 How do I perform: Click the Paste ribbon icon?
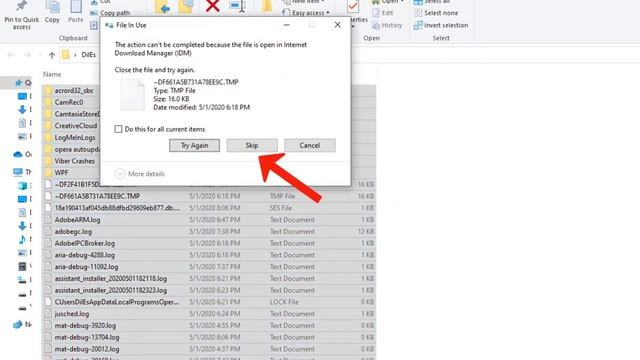click(x=76, y=11)
